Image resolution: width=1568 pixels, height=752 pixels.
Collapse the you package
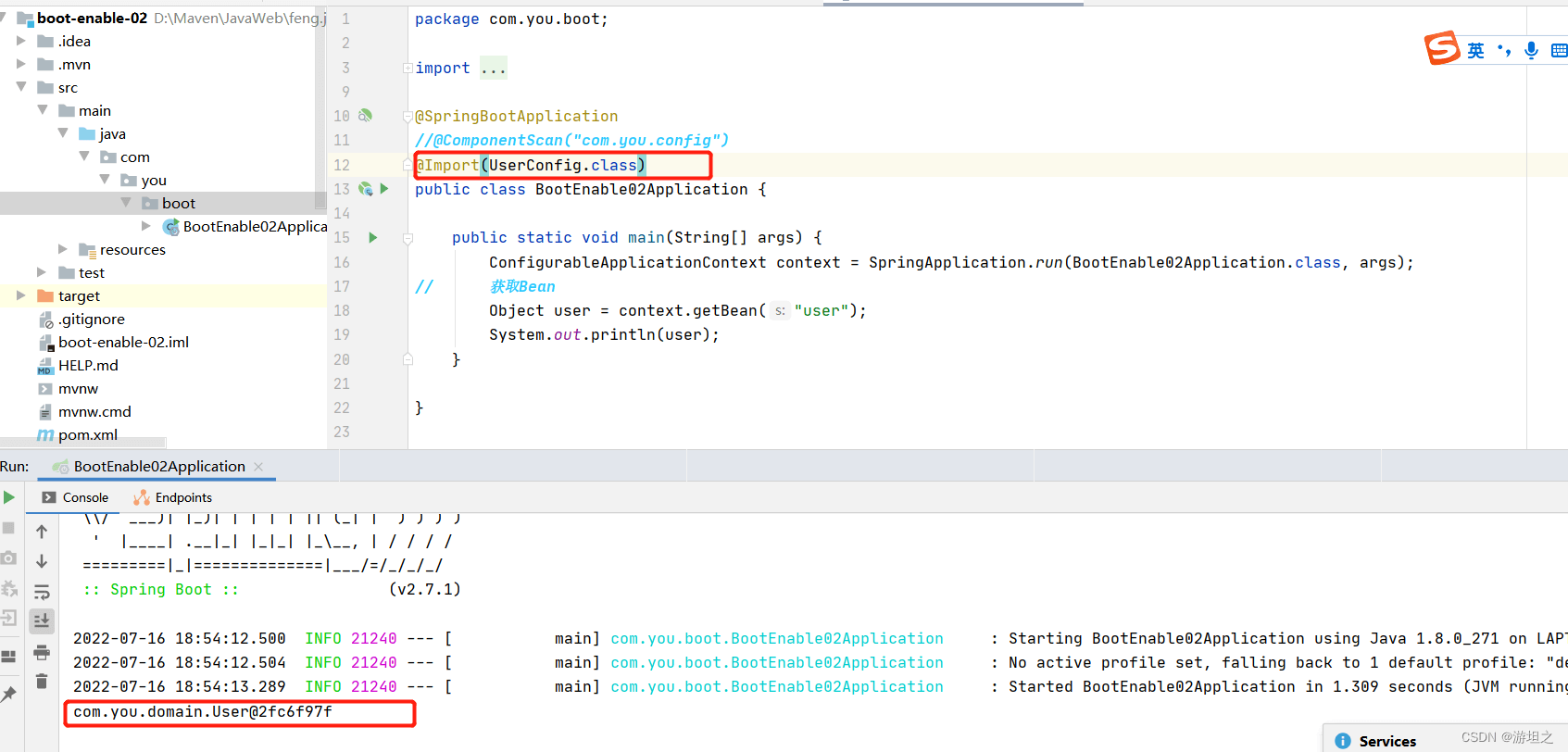click(105, 180)
